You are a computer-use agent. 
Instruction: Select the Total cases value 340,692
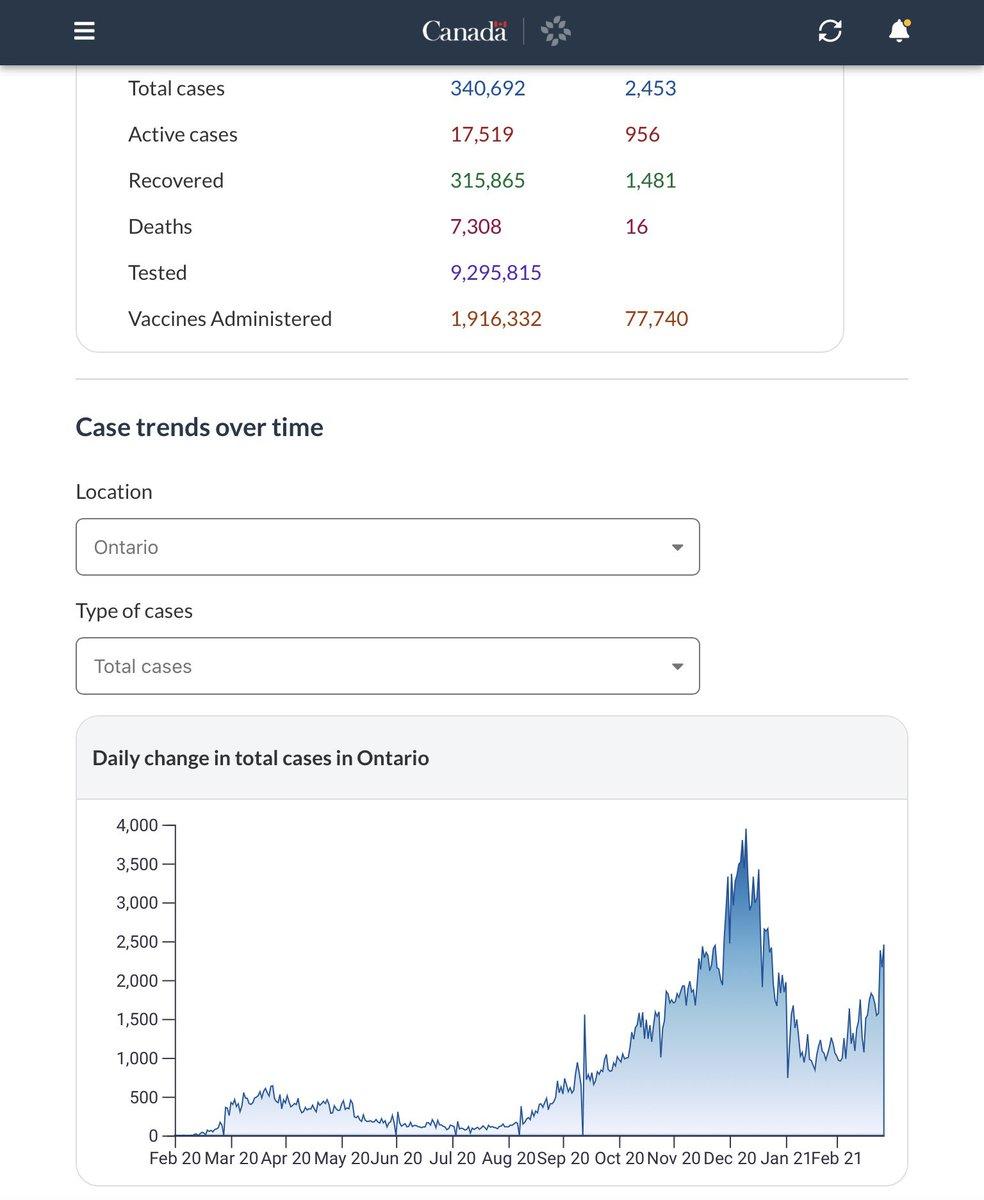[487, 88]
